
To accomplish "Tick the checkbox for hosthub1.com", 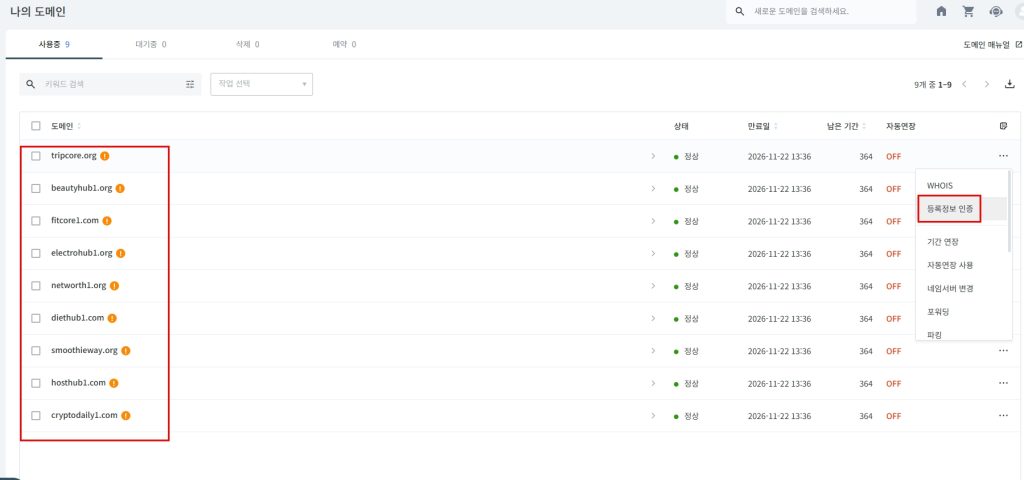I will coord(36,383).
